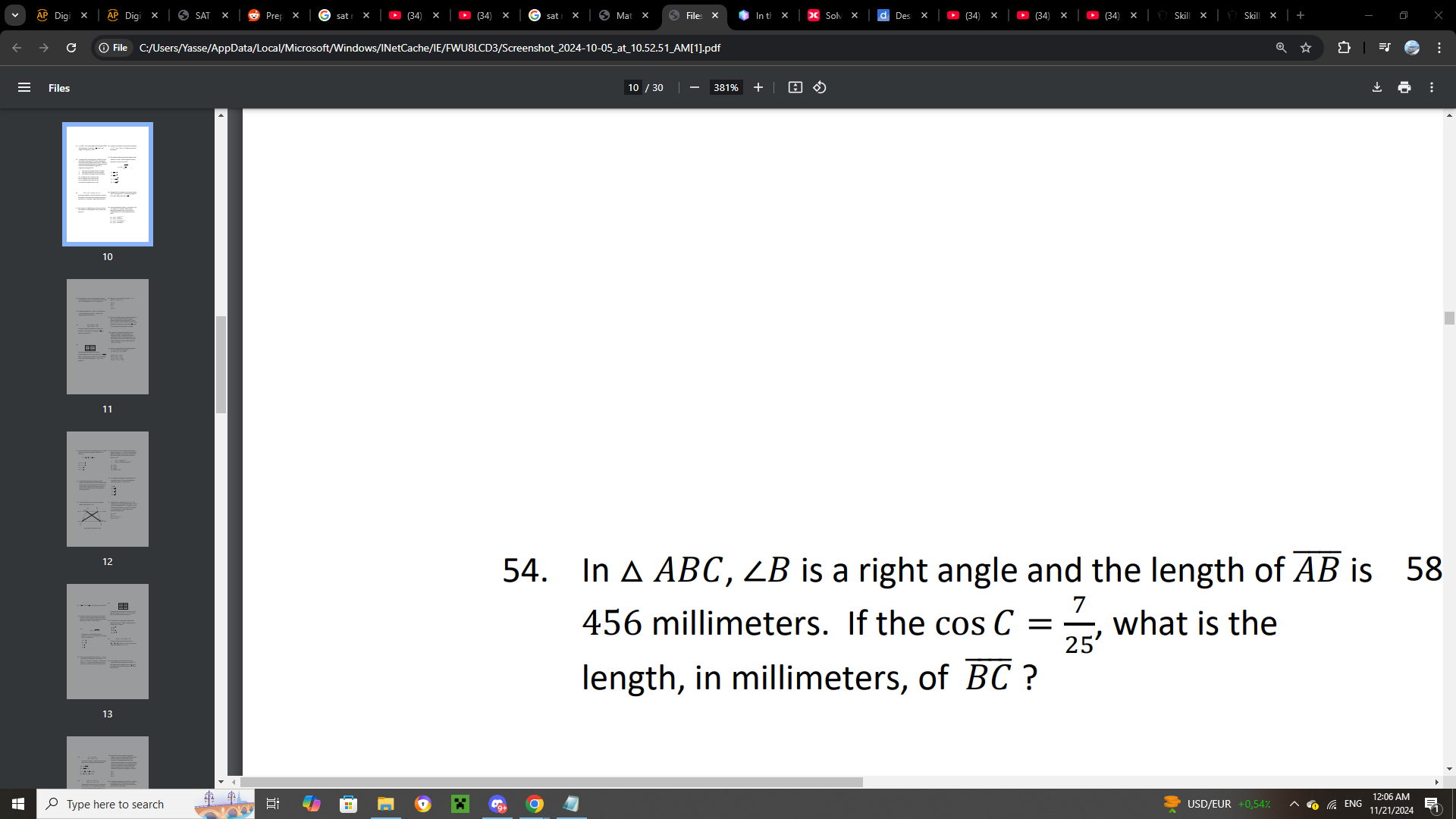Click the document vertical scrollbar thumb
Screen dimensions: 1456x819
(x=1449, y=318)
